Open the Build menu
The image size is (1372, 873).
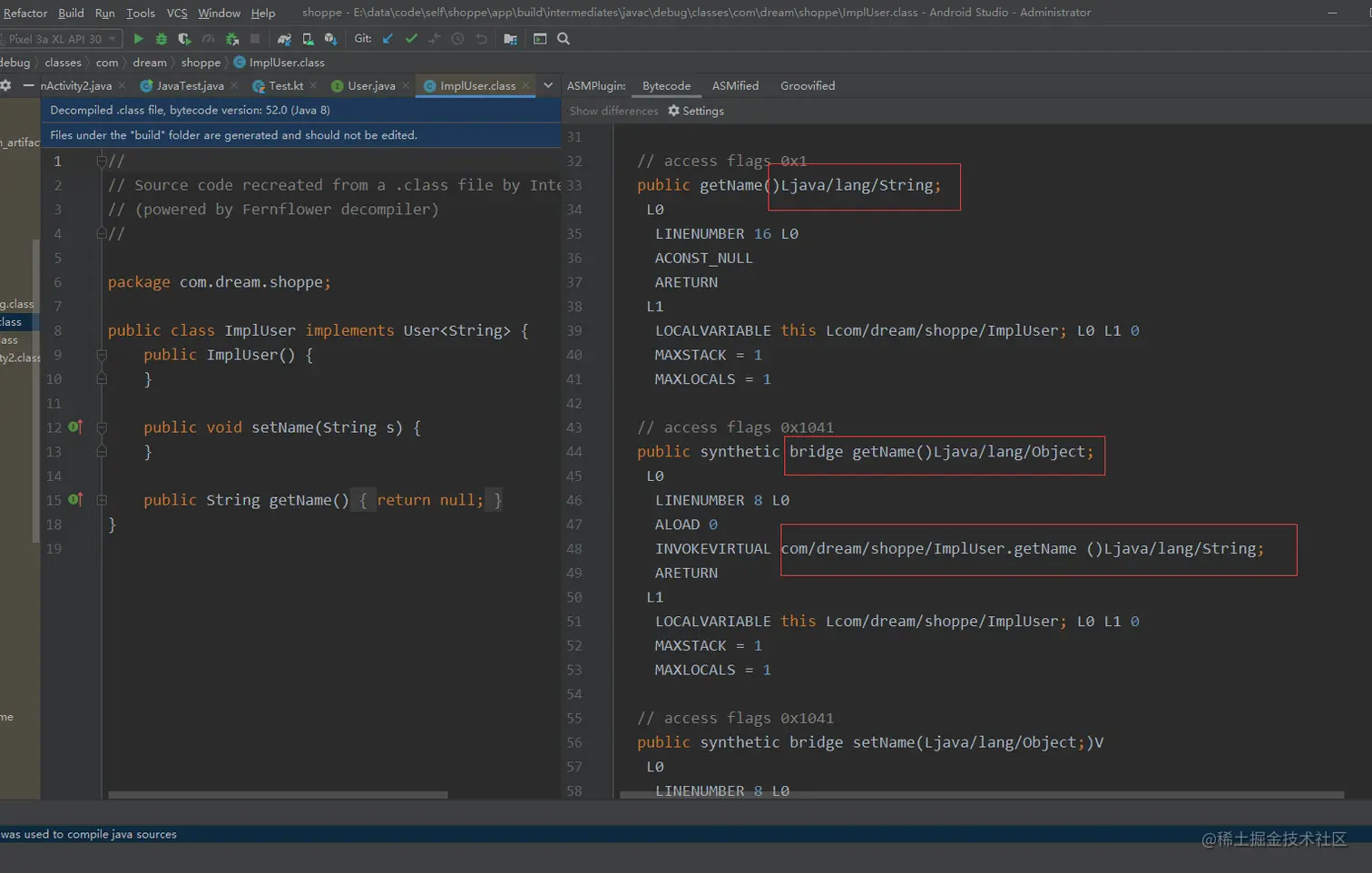71,13
